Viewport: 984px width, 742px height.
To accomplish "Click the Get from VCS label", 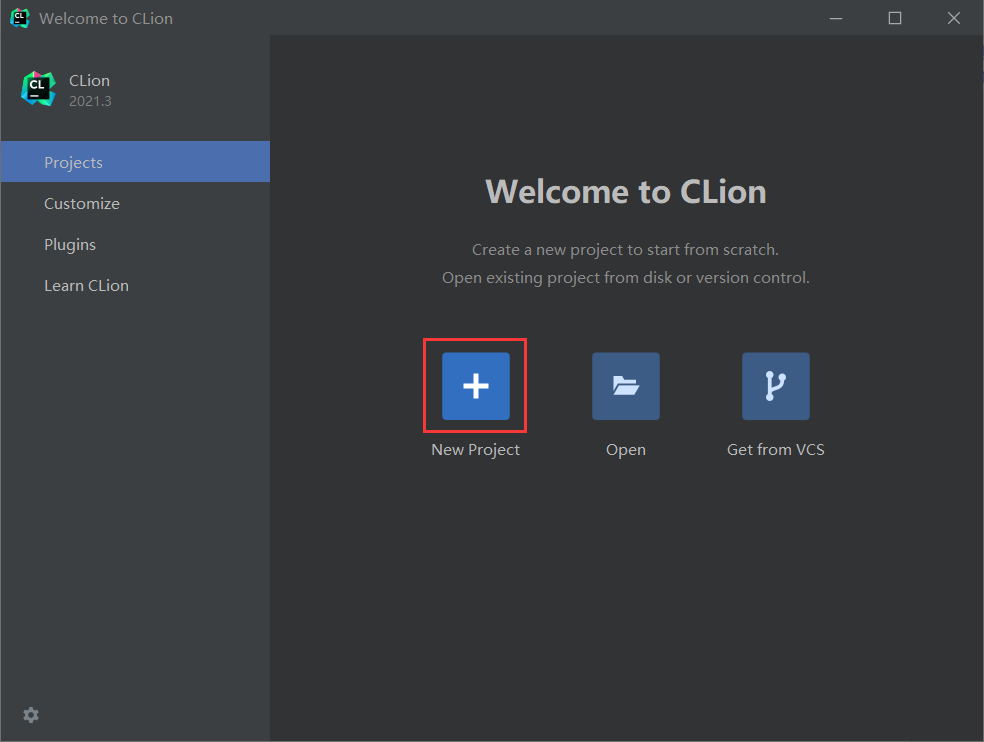I will coord(776,449).
